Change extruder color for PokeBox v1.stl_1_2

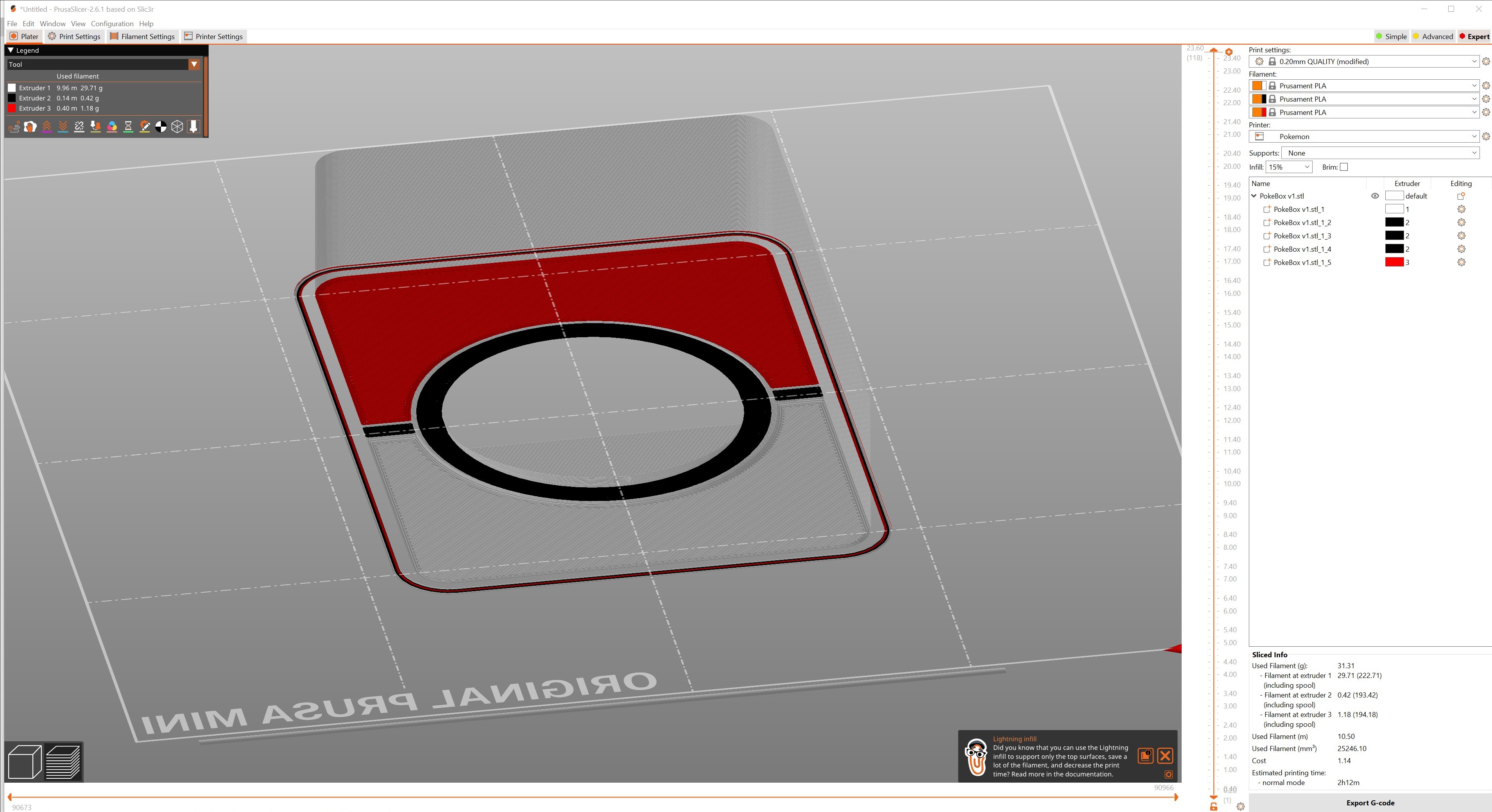click(1394, 222)
